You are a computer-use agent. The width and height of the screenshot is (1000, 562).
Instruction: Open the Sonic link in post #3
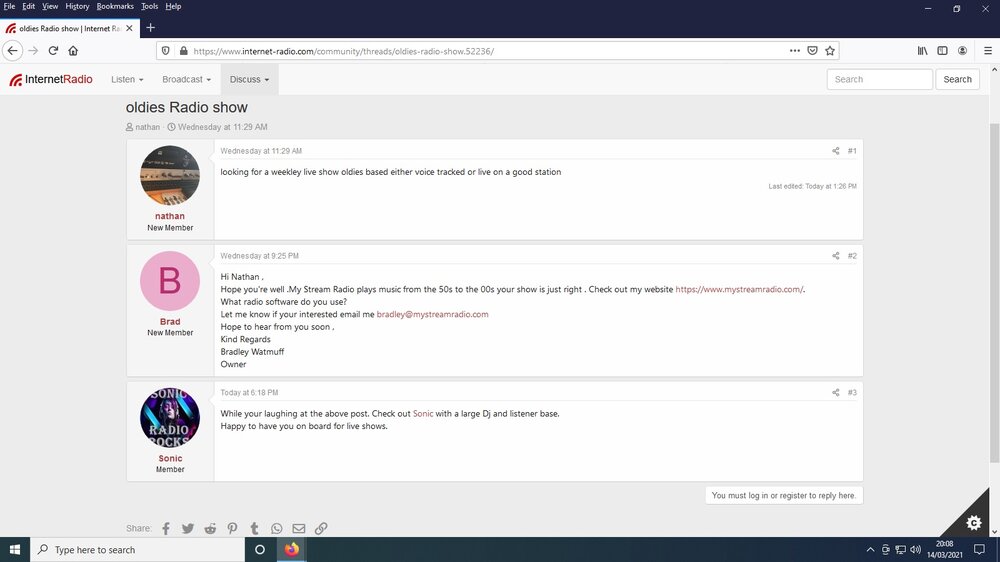[423, 413]
